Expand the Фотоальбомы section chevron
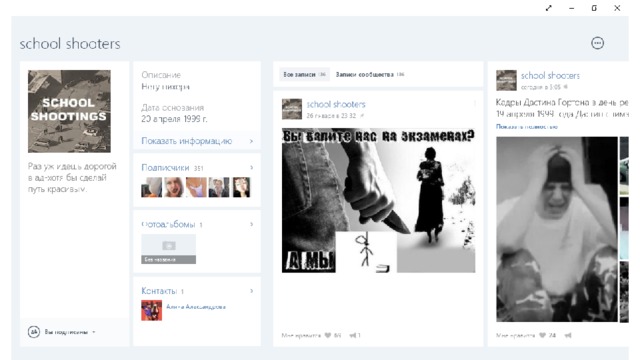 point(251,224)
